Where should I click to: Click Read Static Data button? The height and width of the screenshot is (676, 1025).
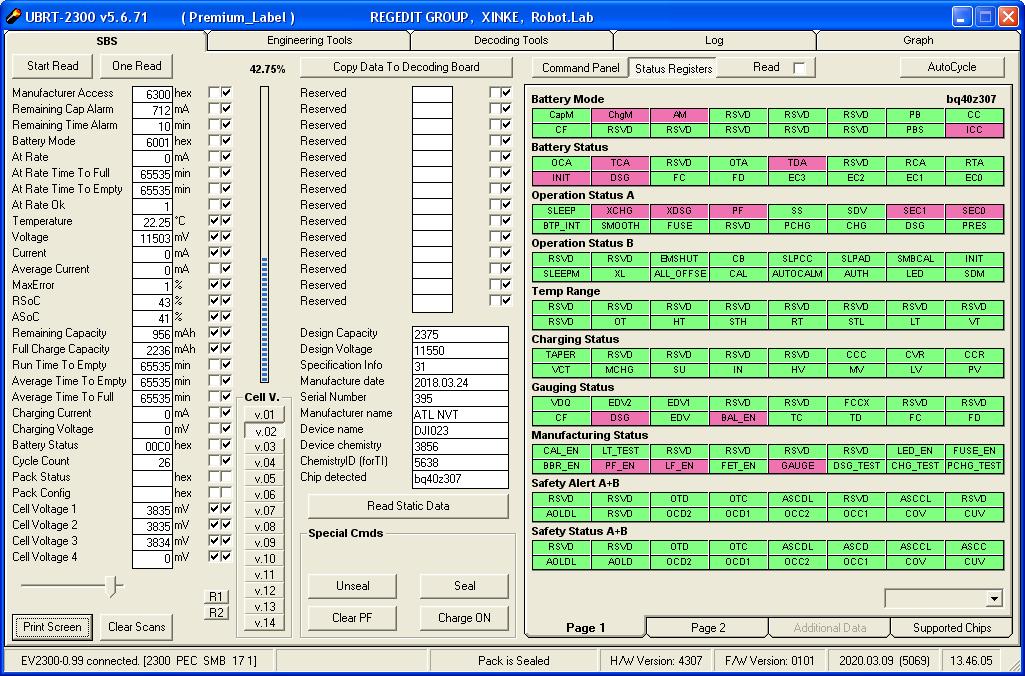point(408,506)
